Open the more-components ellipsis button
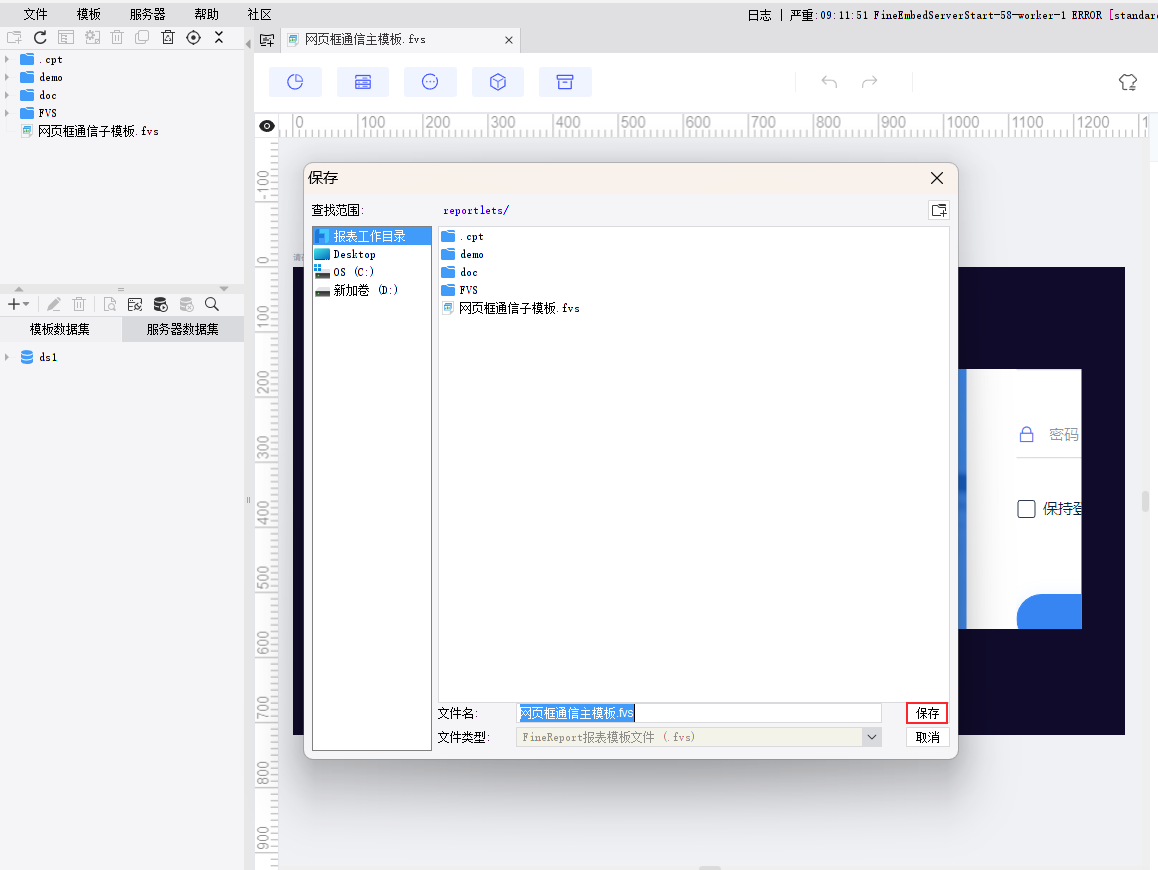The width and height of the screenshot is (1158, 870). (430, 82)
